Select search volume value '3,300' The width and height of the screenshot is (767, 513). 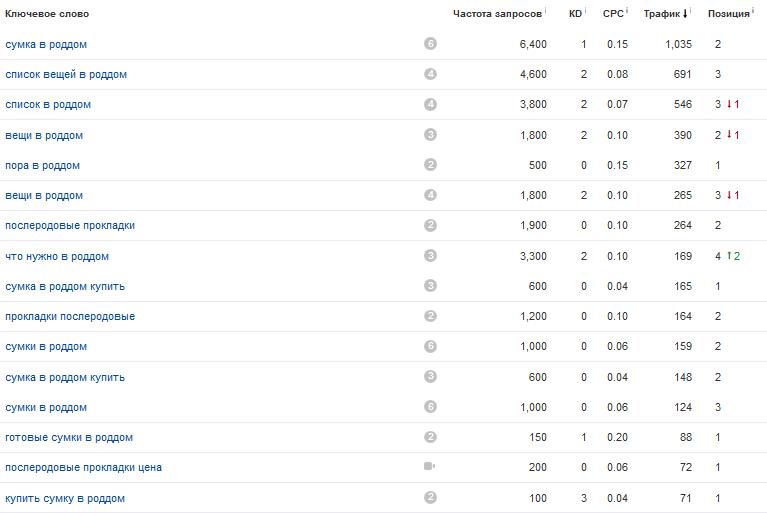[x=533, y=256]
